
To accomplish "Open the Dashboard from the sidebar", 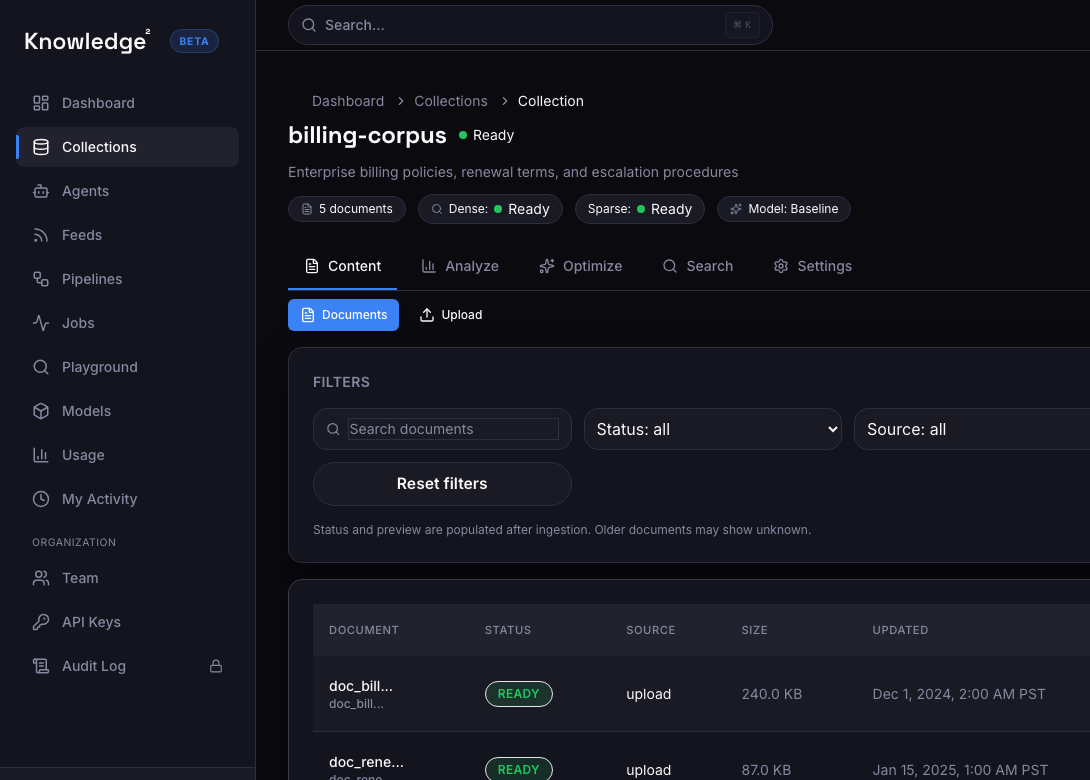I will [x=96, y=103].
